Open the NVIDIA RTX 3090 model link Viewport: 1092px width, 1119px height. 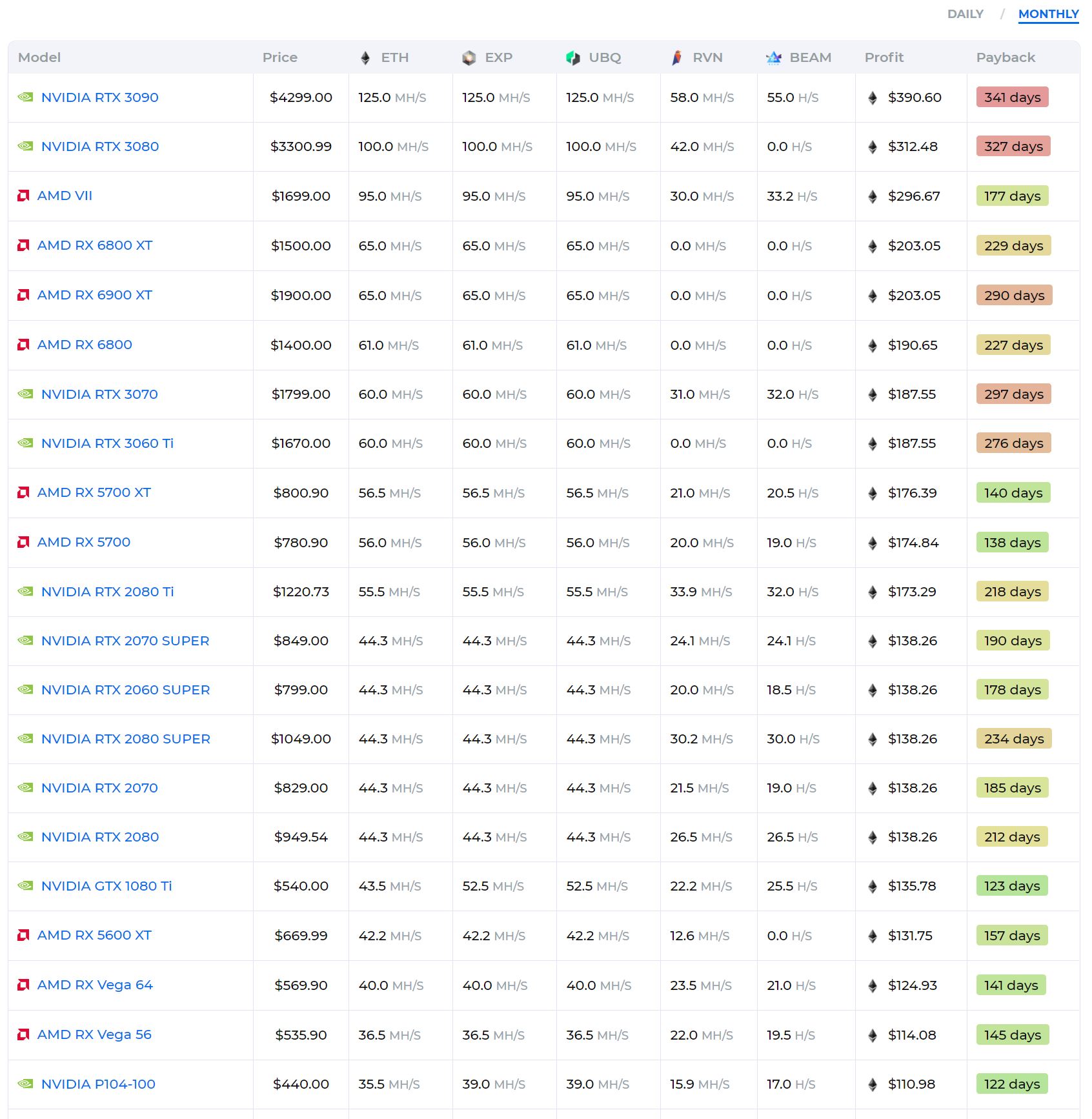coord(99,97)
